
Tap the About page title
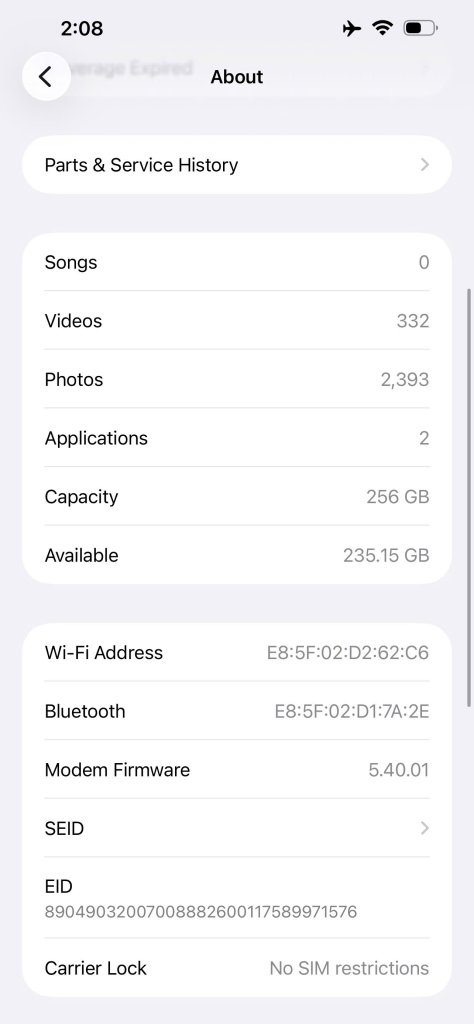point(237,77)
